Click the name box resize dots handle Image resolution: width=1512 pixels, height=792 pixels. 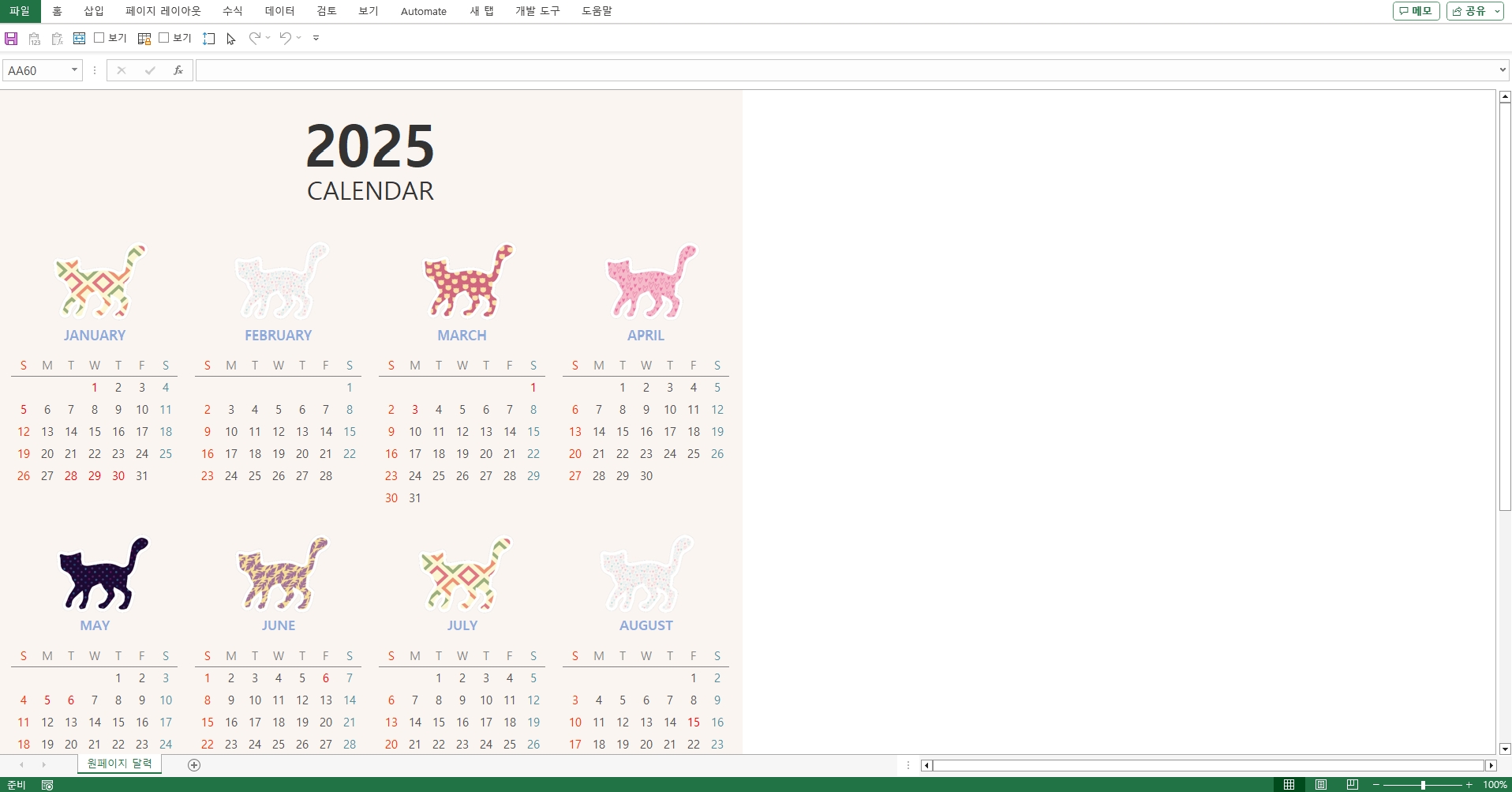[x=95, y=70]
